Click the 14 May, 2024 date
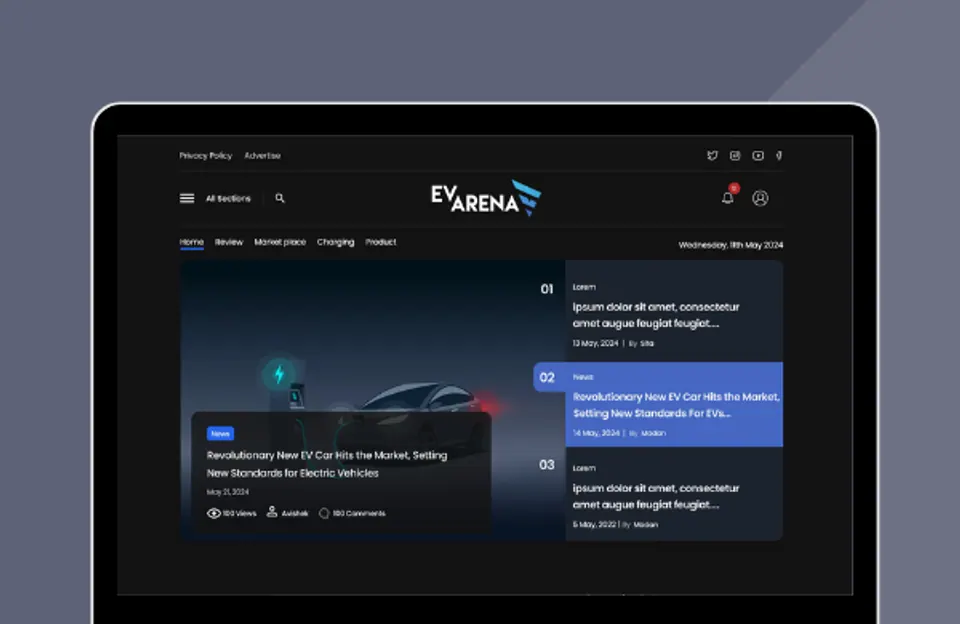The width and height of the screenshot is (960, 624). (x=596, y=433)
